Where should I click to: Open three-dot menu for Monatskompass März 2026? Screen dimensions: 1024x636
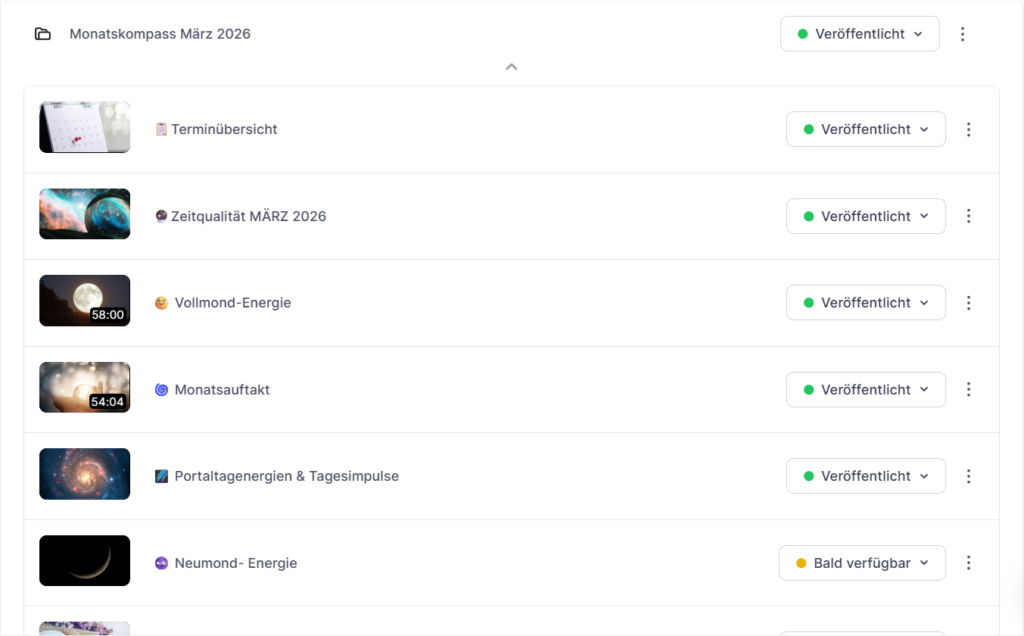pos(962,34)
